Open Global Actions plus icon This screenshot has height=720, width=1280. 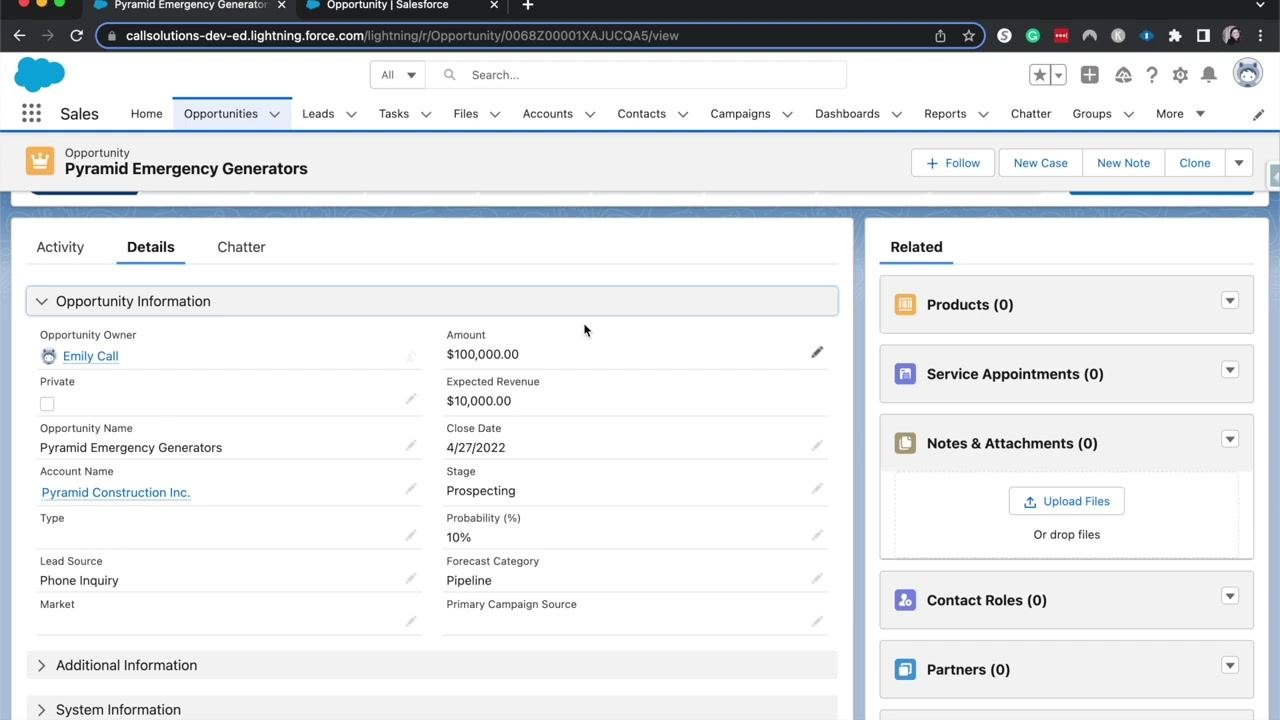(1090, 75)
